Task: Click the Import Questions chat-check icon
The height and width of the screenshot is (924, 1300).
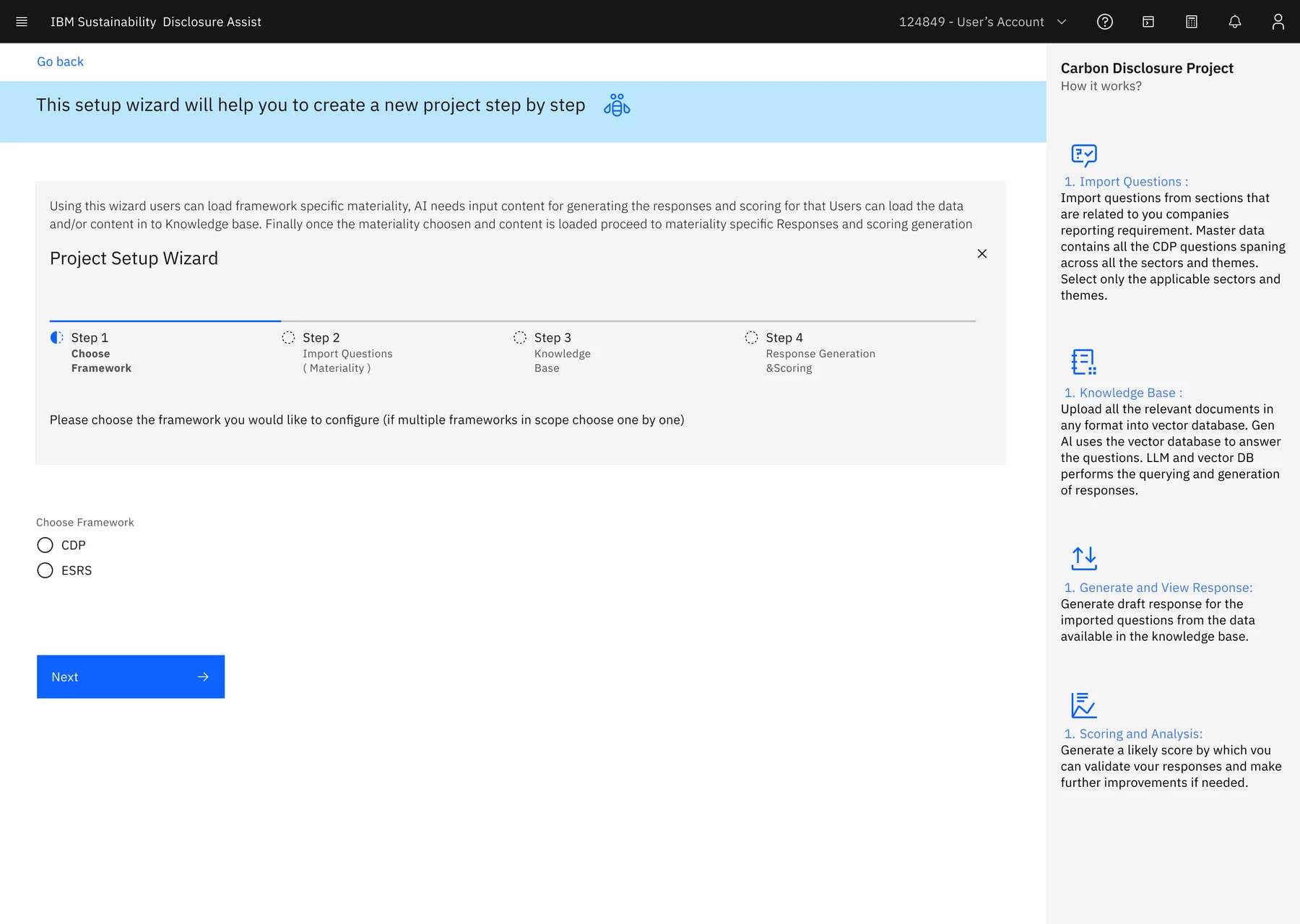Action: pyautogui.click(x=1084, y=155)
